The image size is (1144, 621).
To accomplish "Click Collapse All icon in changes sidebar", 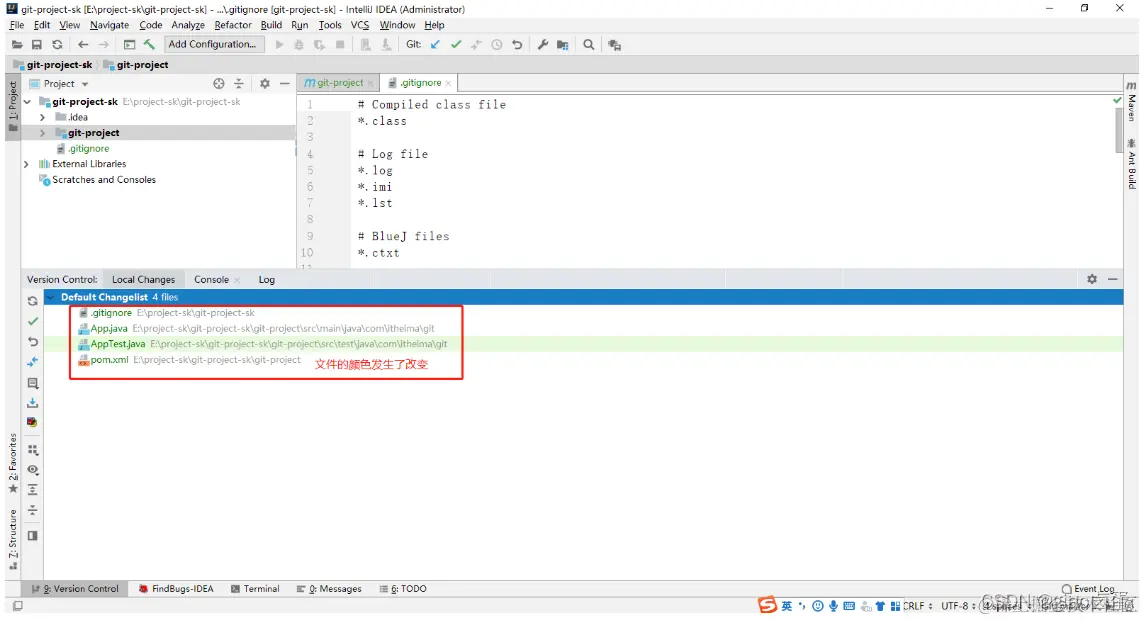I will pyautogui.click(x=33, y=510).
